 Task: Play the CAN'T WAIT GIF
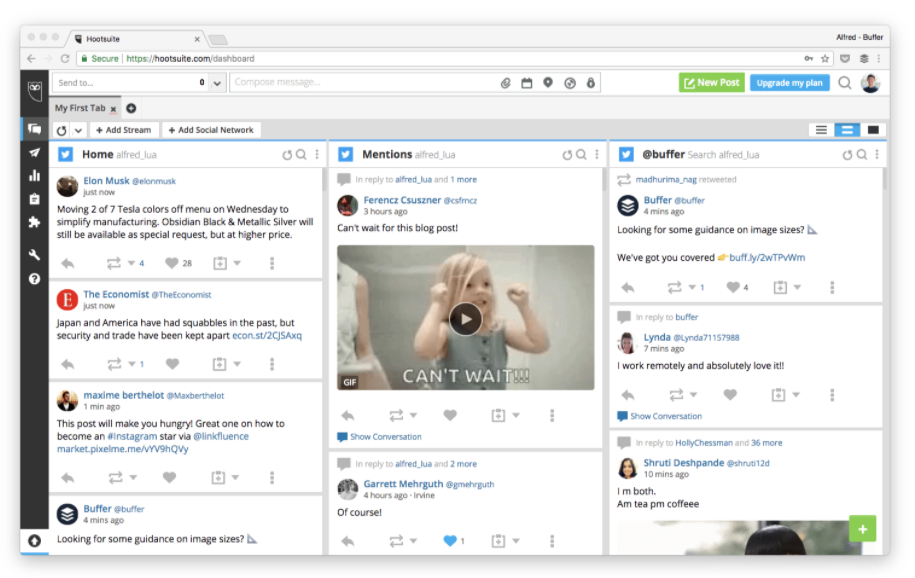(x=465, y=319)
